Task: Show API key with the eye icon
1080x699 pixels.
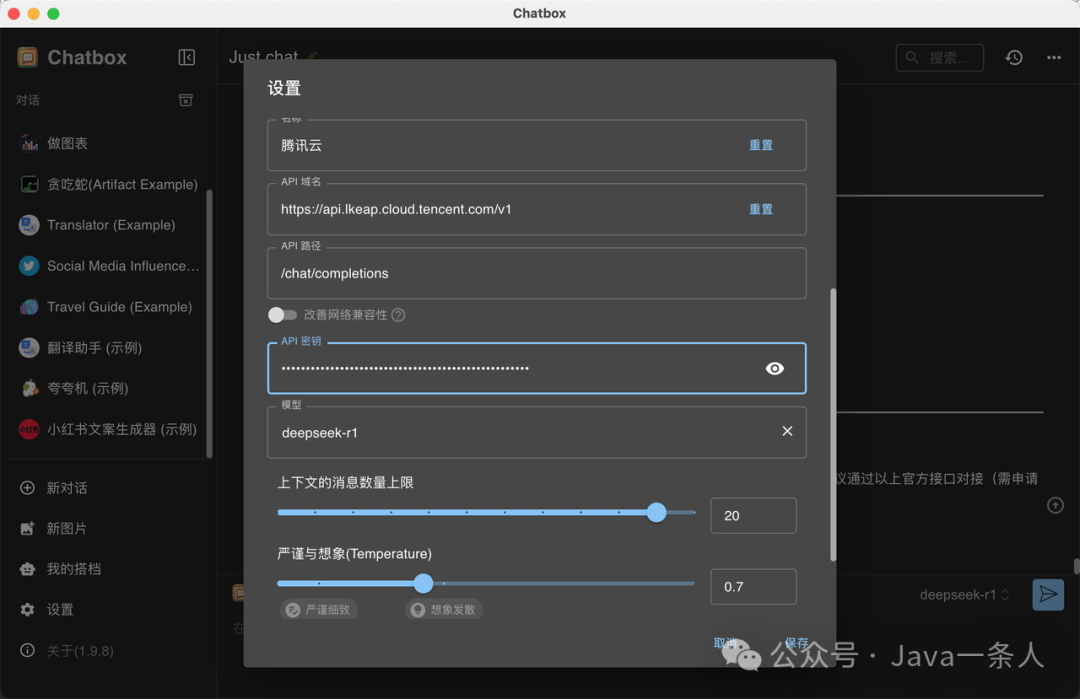Action: coord(775,368)
